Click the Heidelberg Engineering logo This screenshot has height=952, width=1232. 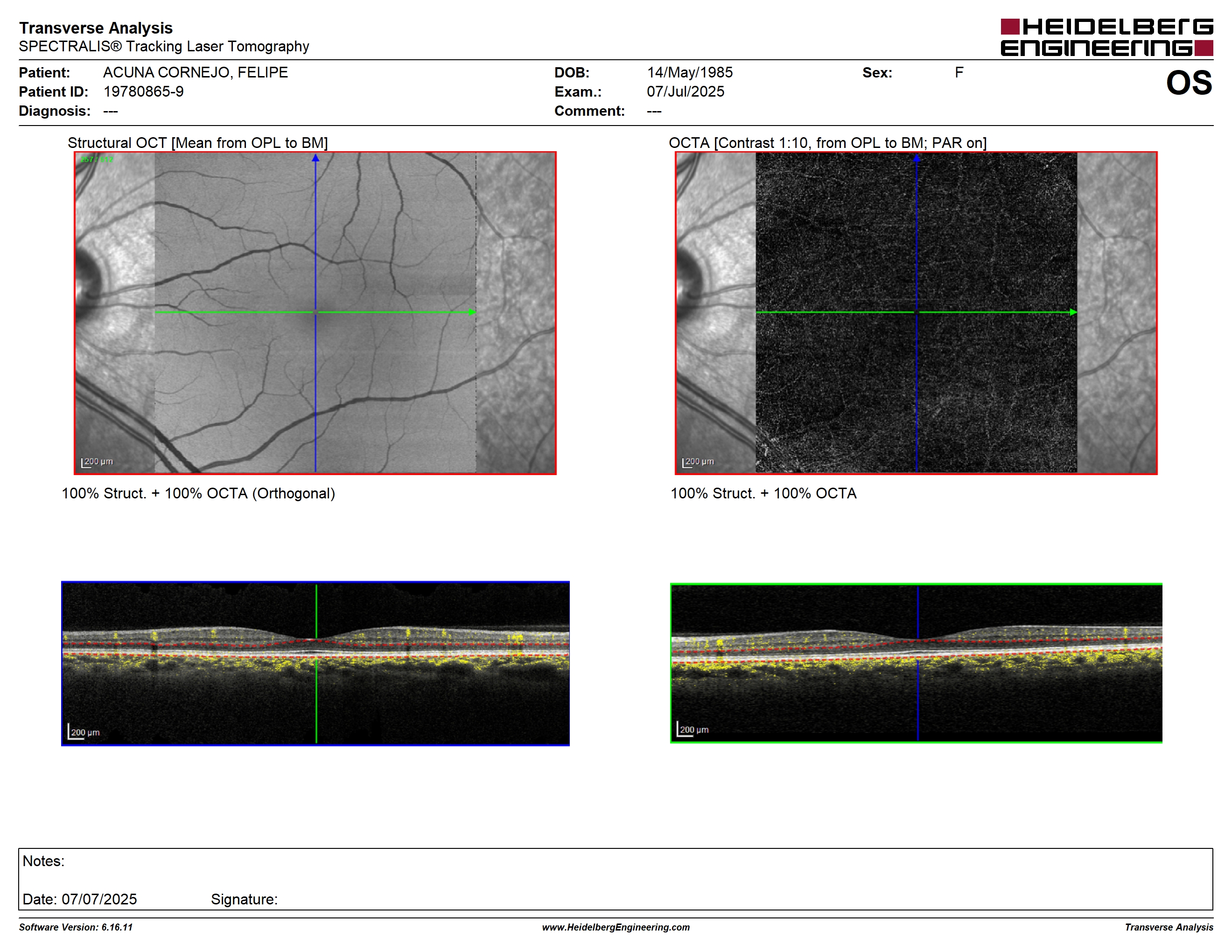tap(1107, 37)
